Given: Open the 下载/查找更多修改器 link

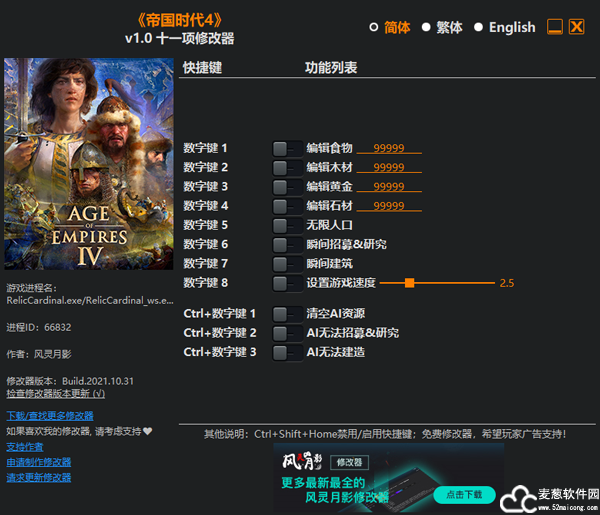Looking at the screenshot, I should tap(50, 415).
